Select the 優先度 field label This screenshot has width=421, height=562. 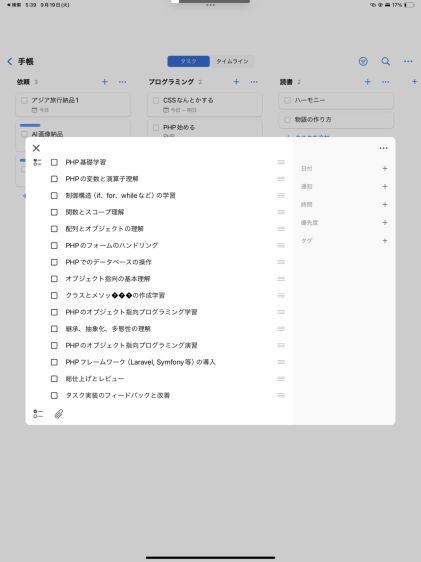click(310, 223)
